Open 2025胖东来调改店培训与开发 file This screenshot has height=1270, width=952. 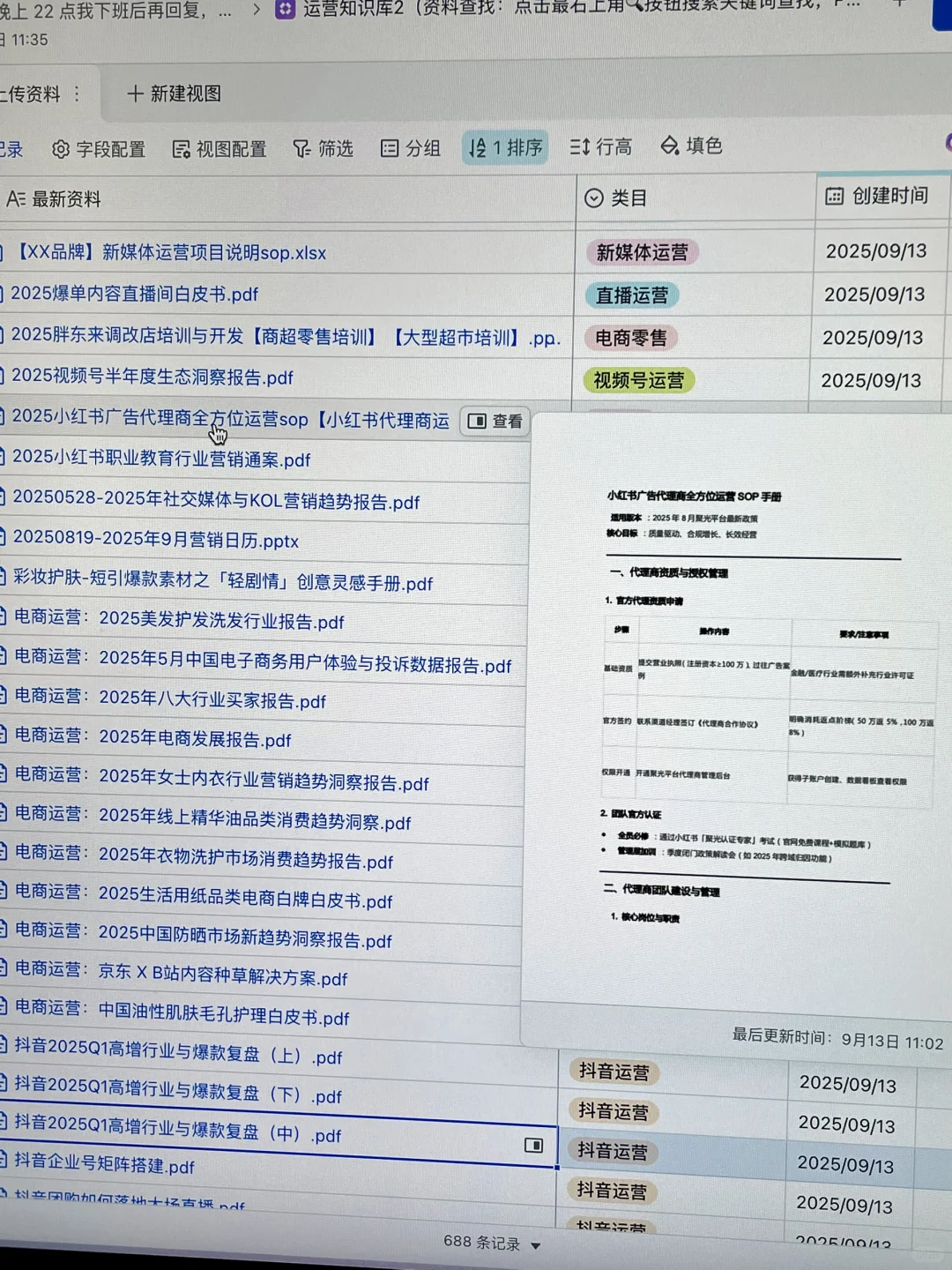click(x=285, y=337)
